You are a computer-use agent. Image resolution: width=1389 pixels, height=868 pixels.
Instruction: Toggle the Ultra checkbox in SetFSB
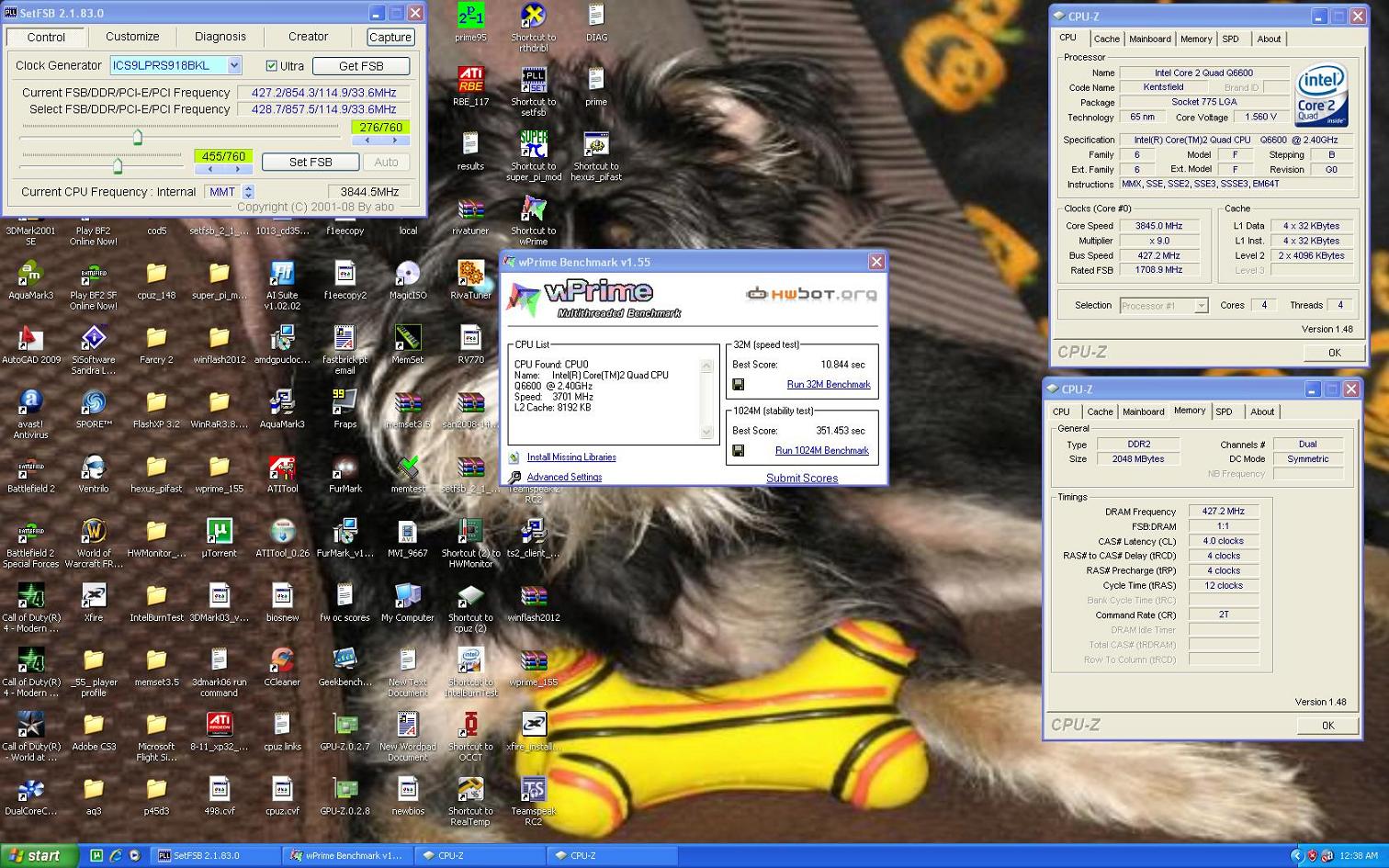[x=271, y=65]
